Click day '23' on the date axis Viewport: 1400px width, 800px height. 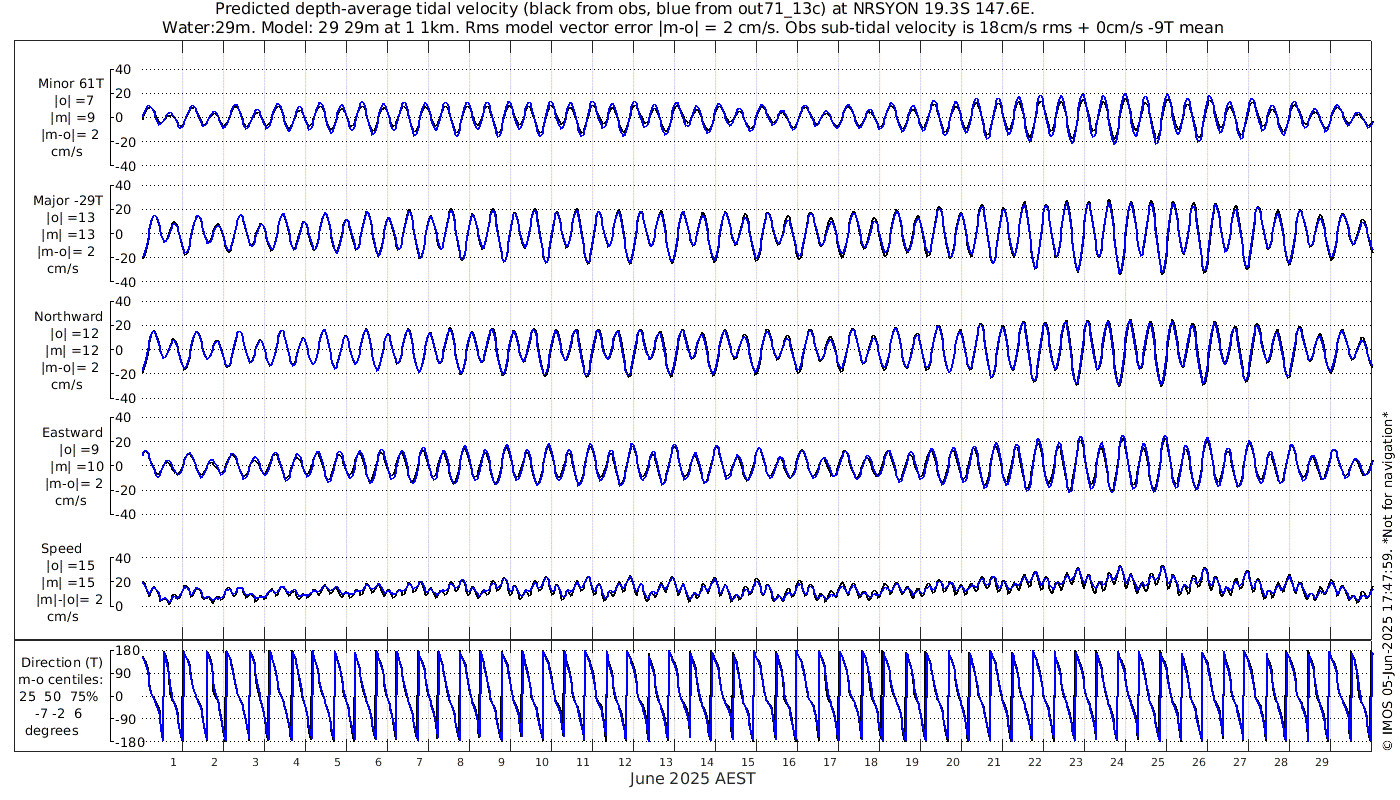(x=1075, y=762)
